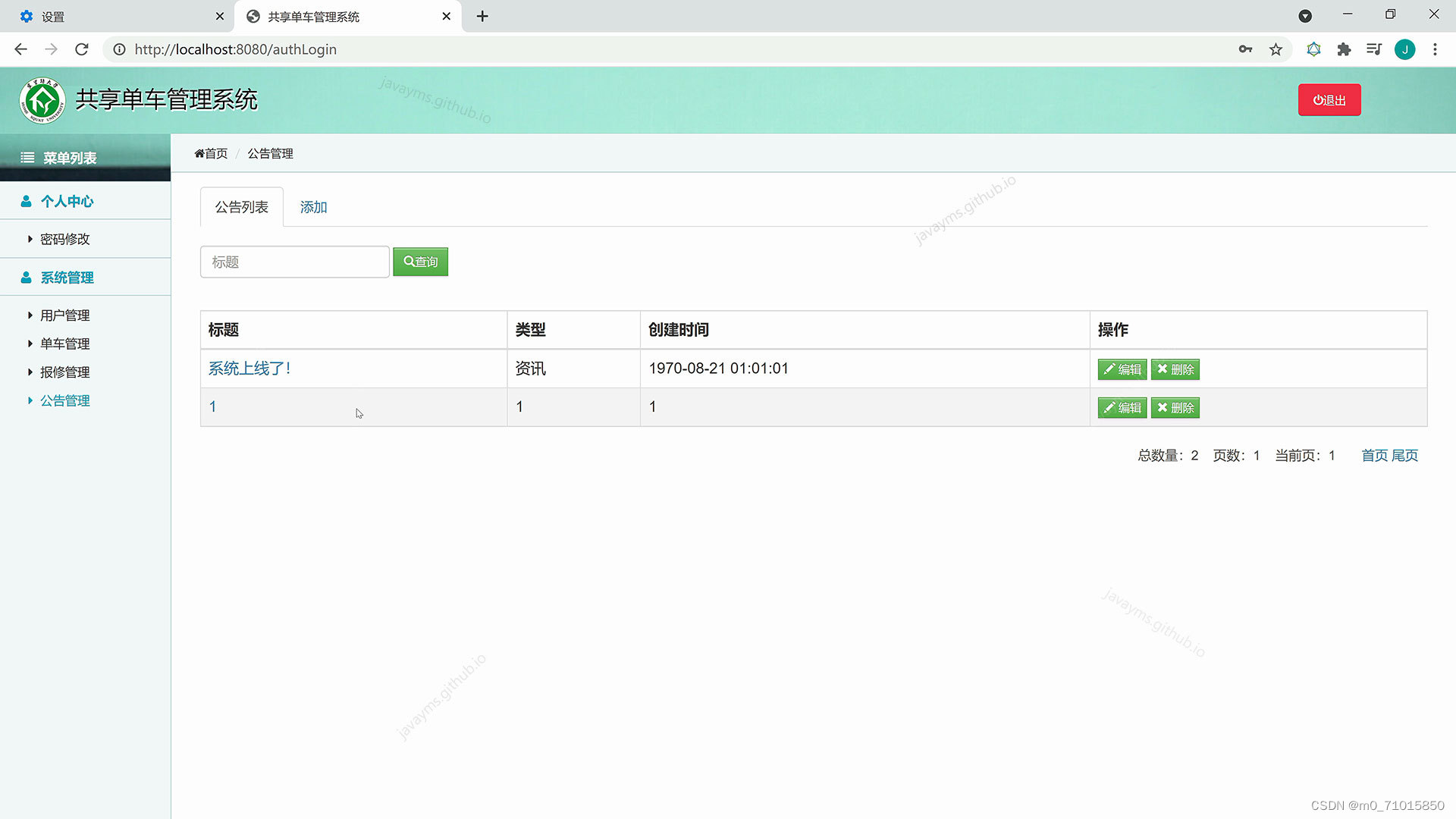
Task: Click the 标题 search input field
Action: click(x=294, y=262)
